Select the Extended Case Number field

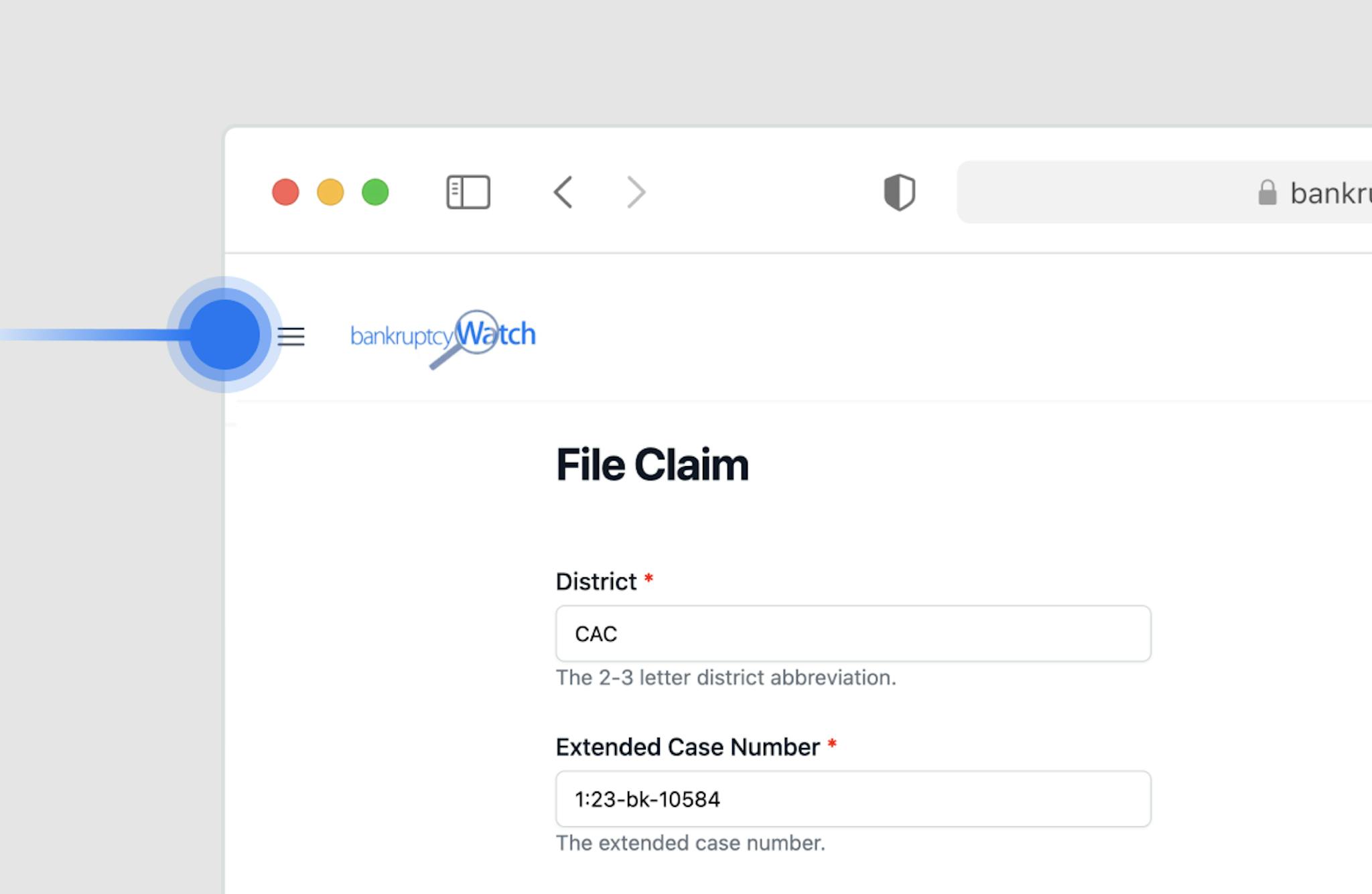click(x=852, y=799)
